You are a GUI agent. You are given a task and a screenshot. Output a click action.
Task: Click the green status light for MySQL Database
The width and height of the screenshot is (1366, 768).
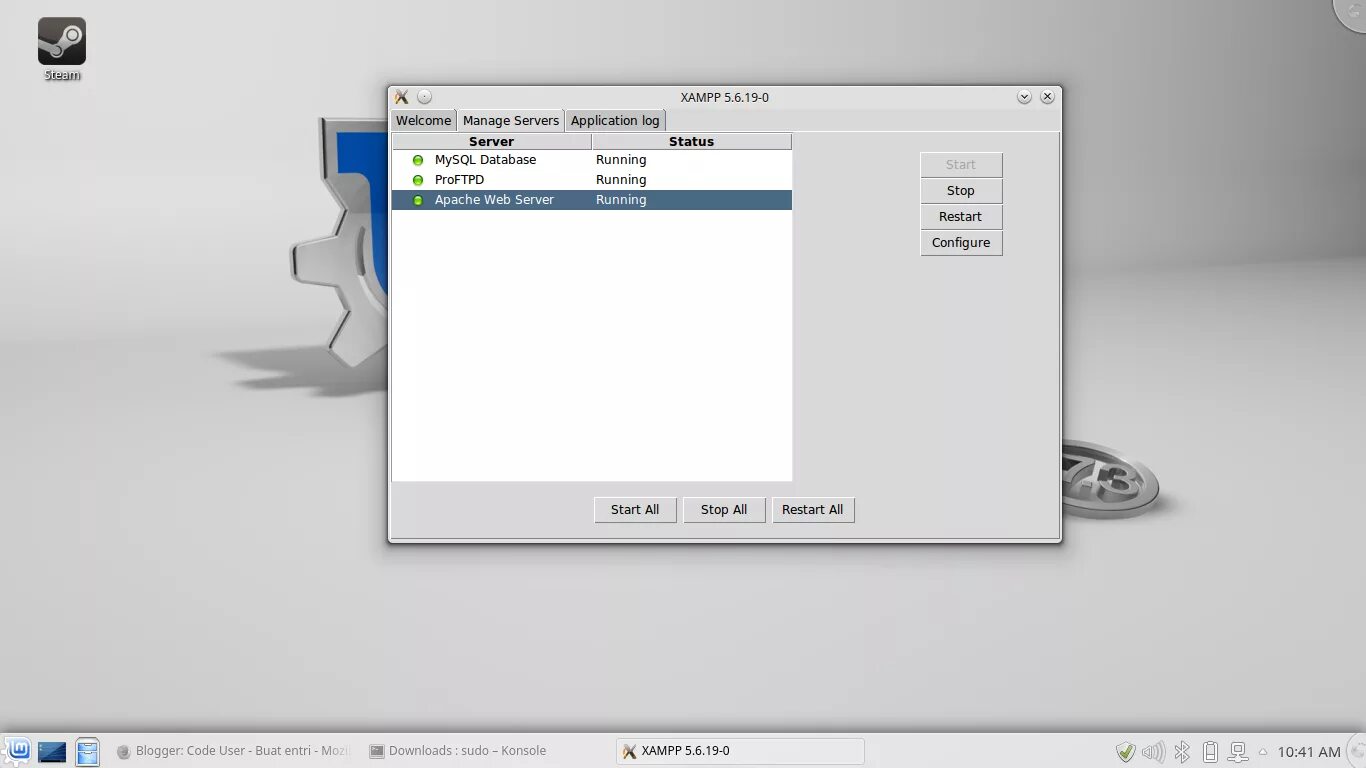(x=418, y=160)
